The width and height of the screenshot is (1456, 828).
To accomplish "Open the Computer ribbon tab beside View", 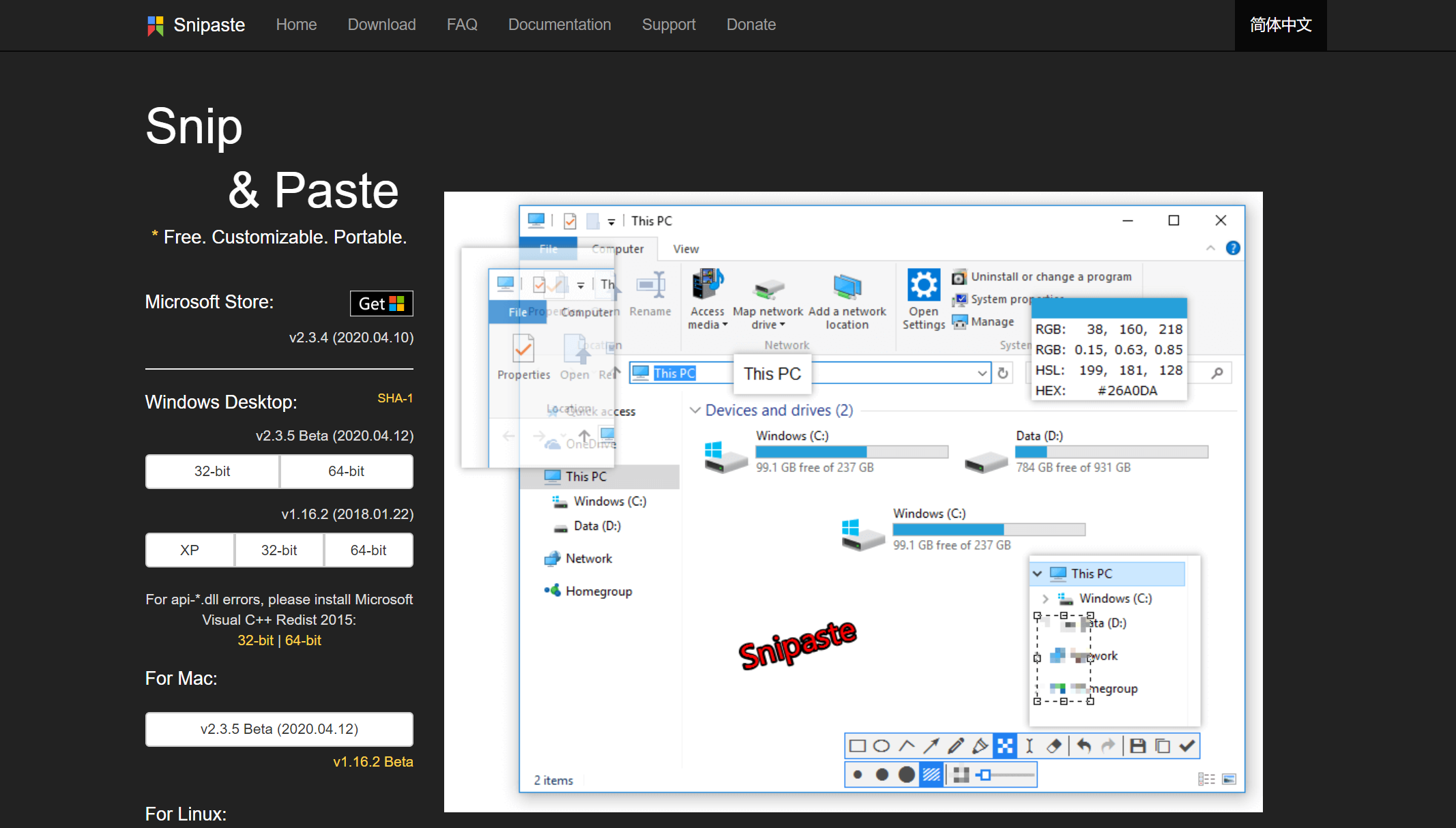I will point(618,249).
